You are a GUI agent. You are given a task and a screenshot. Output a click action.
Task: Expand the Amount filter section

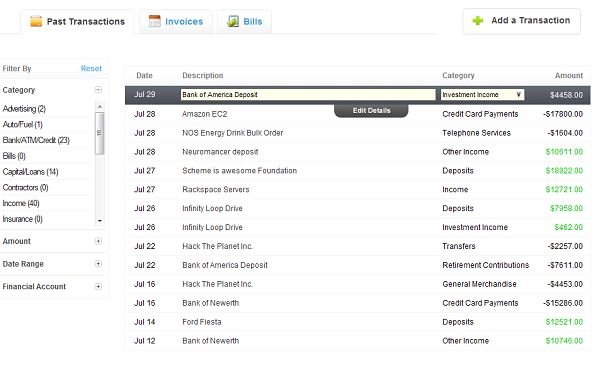(98, 241)
